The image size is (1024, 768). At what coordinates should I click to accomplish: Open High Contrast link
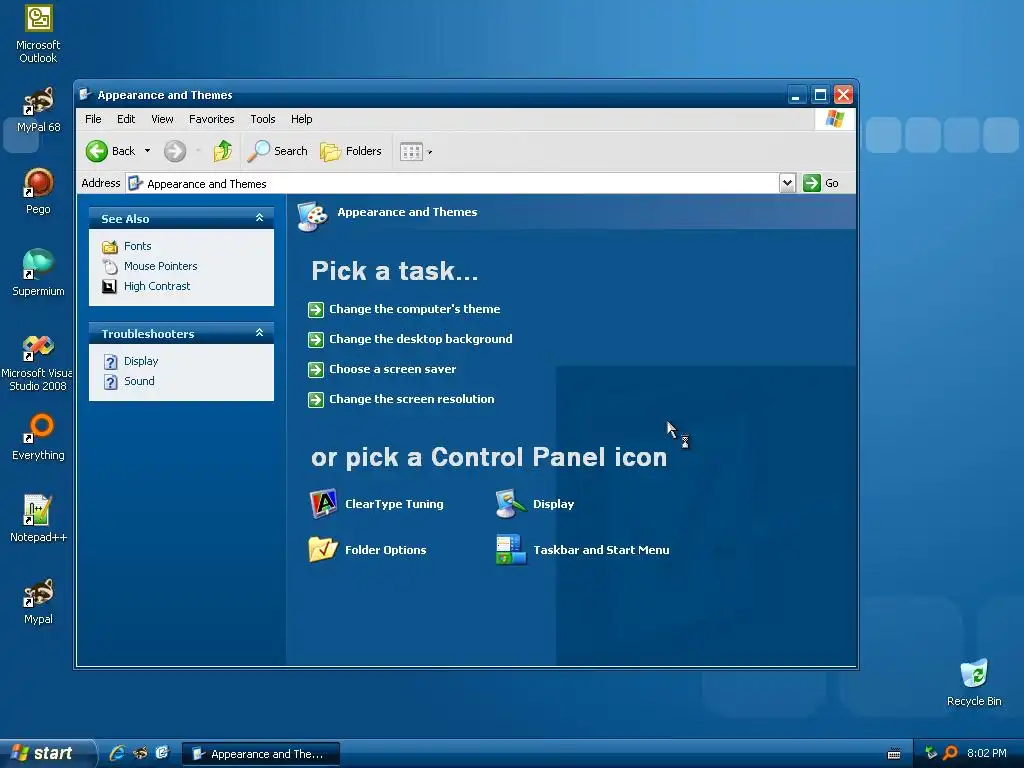[157, 286]
